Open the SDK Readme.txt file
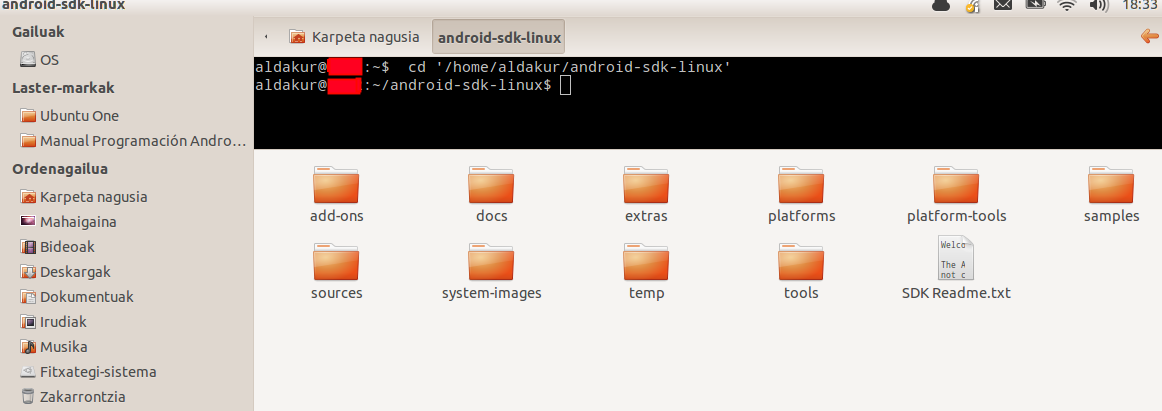 (x=956, y=260)
